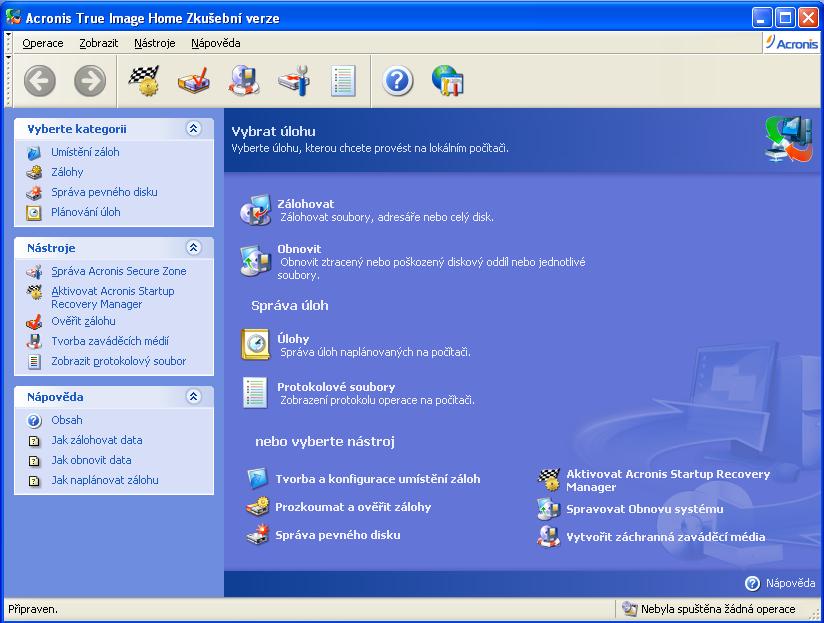Click the Zálohy sidebar icon
Screen dimensions: 824x623
pos(34,172)
